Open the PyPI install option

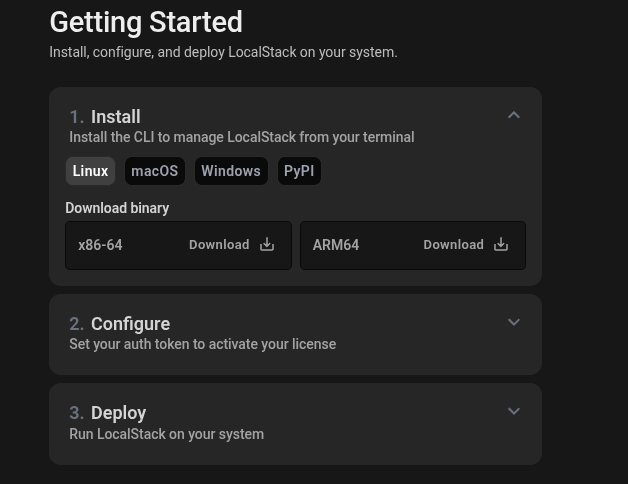299,171
